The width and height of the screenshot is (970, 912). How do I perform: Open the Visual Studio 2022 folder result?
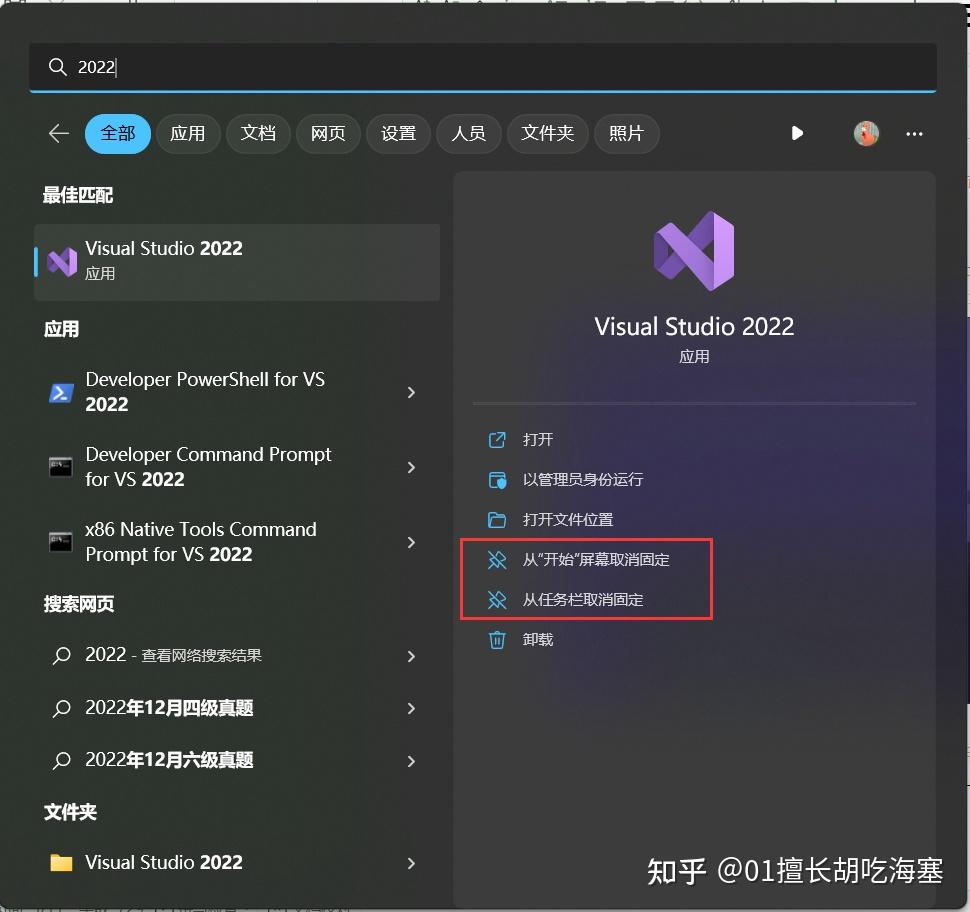coord(168,862)
